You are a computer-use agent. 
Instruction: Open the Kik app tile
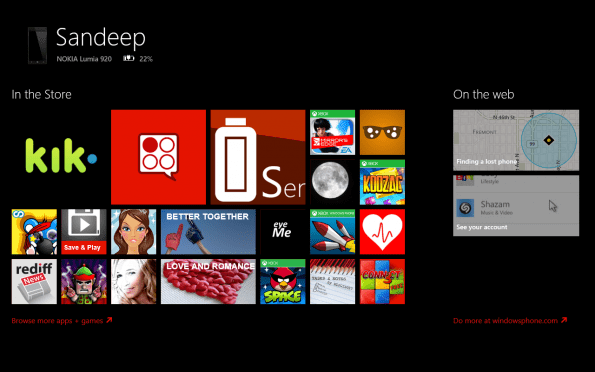click(x=59, y=157)
